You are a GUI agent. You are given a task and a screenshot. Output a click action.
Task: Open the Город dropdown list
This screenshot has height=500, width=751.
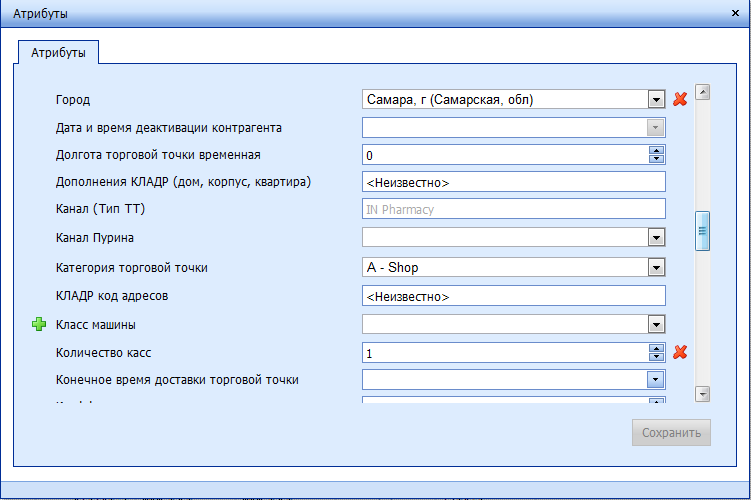[x=656, y=99]
